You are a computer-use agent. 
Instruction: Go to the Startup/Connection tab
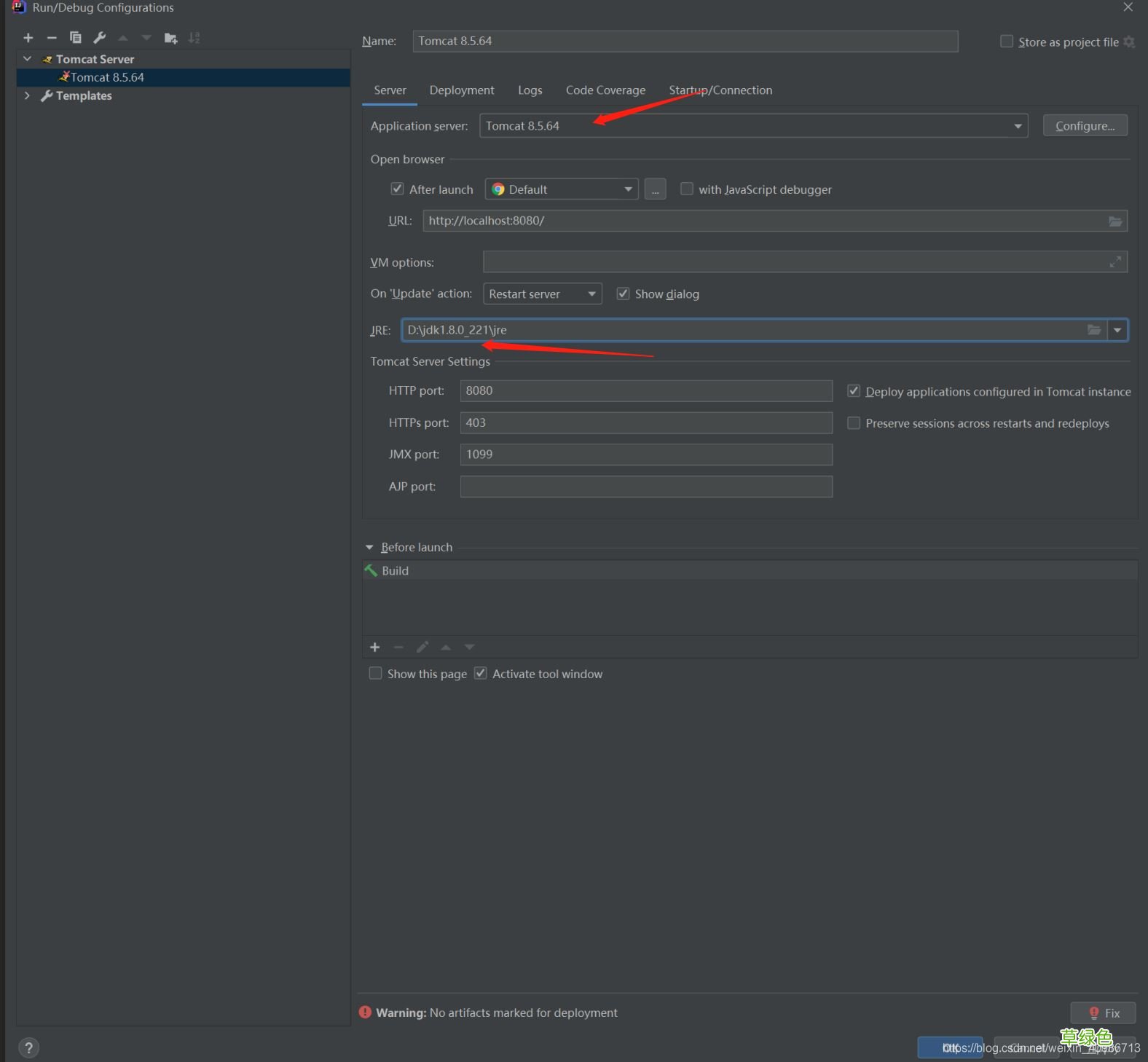[720, 90]
